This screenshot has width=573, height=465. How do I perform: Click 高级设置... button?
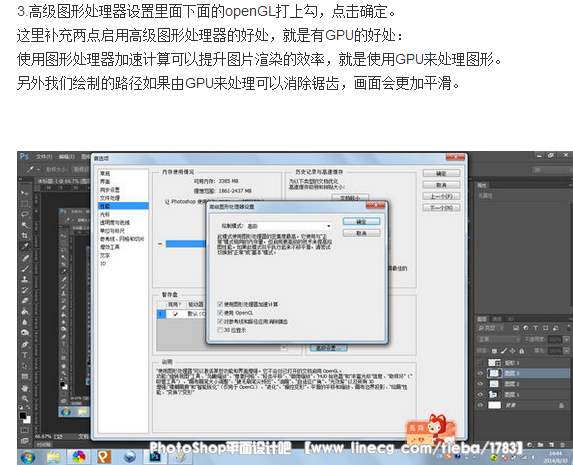328,348
